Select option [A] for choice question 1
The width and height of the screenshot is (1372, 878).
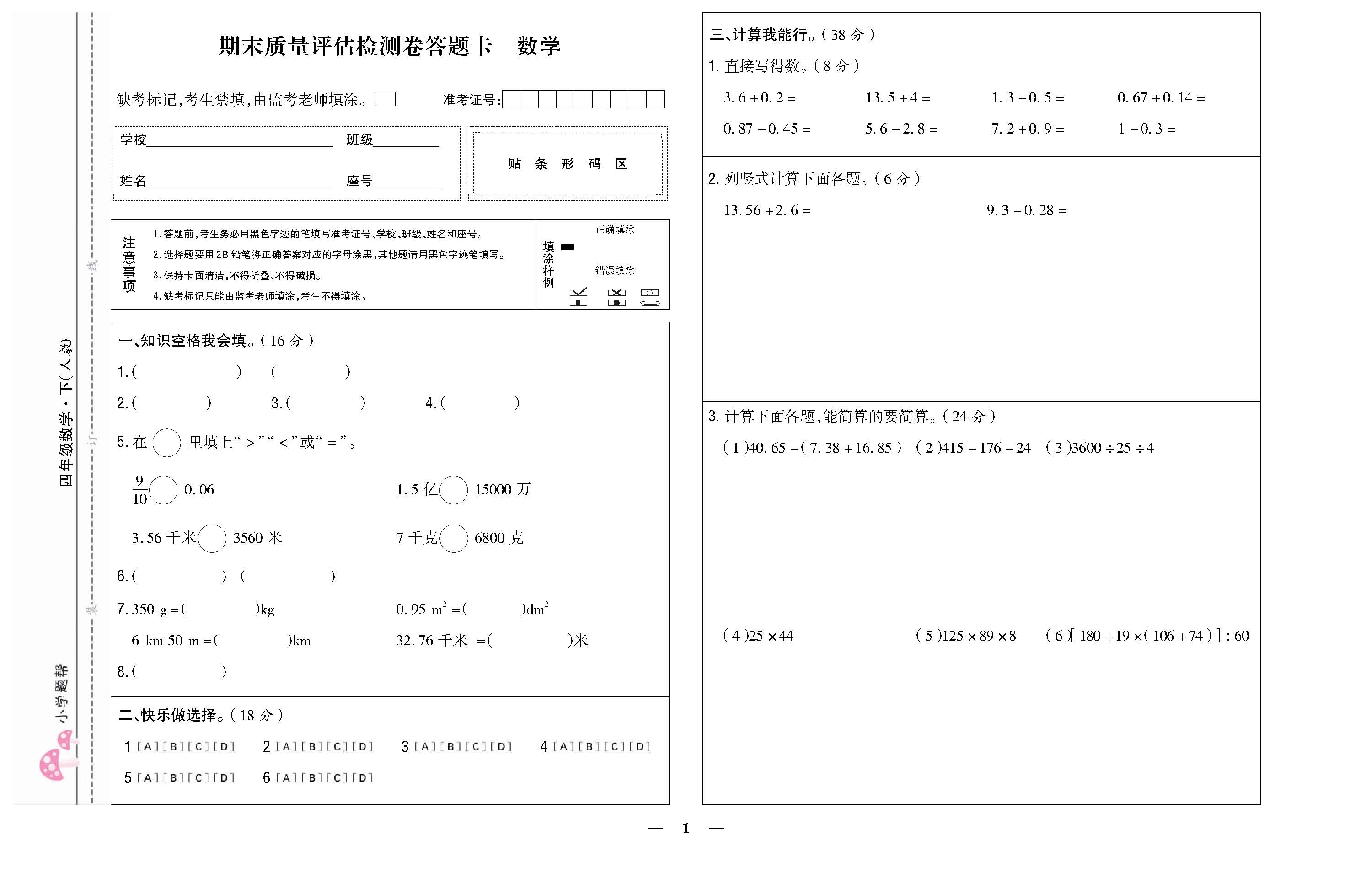coord(148,746)
